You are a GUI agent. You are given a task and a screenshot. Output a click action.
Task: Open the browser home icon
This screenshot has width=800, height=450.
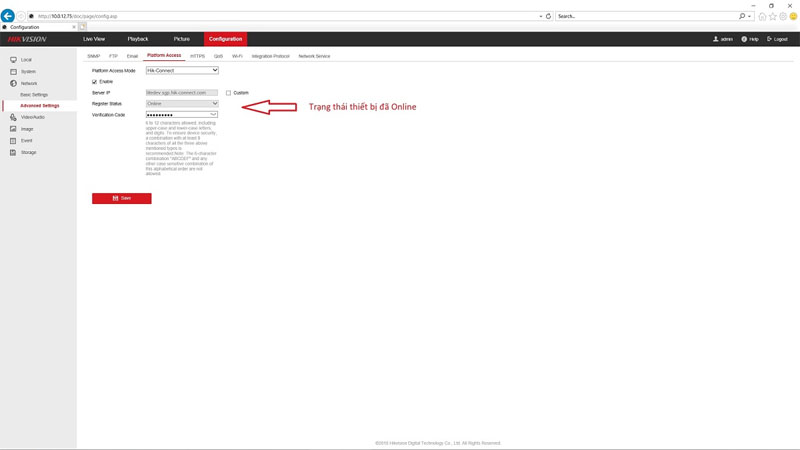[x=762, y=16]
